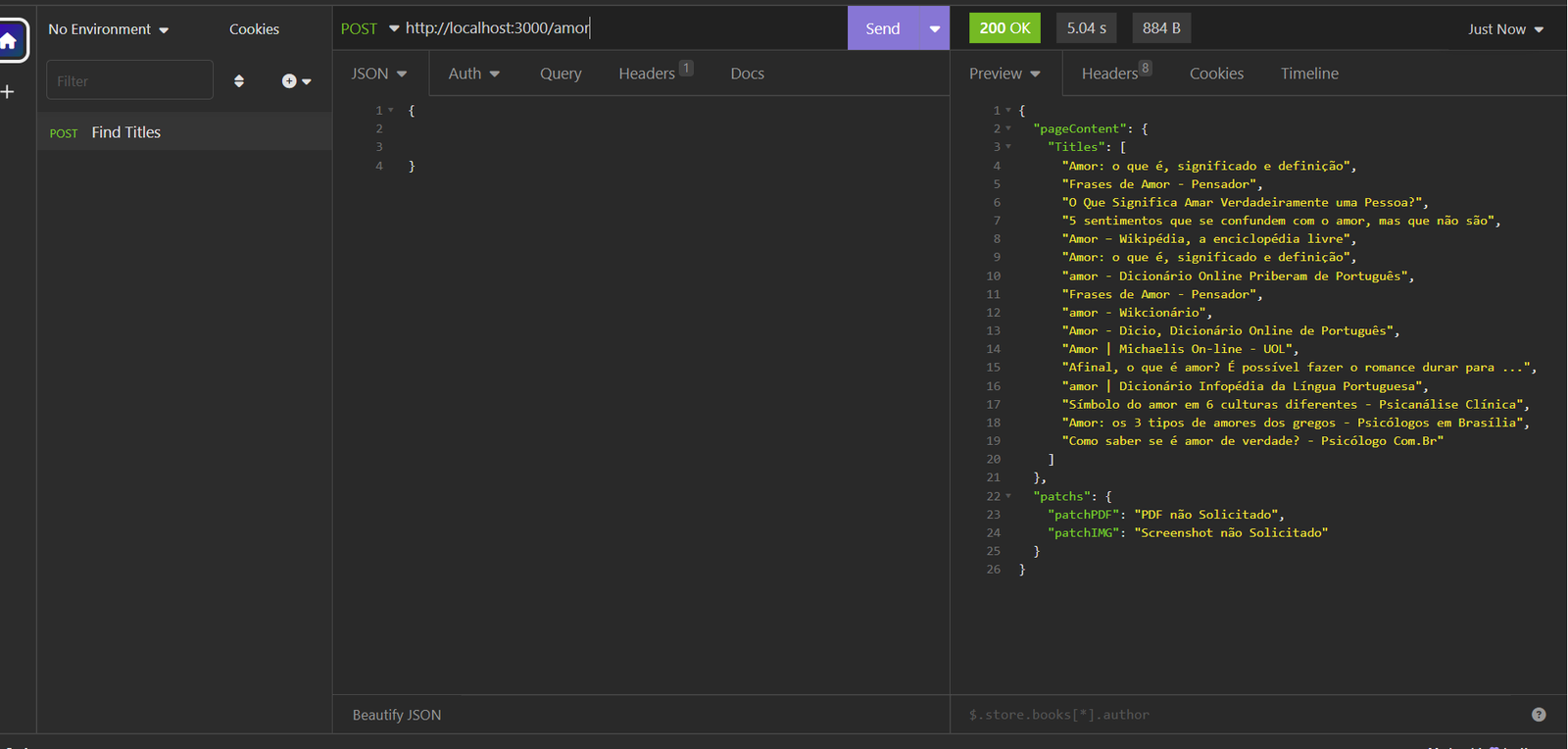
Task: Click the "Screenshot não Solicitado" value
Action: (1231, 533)
